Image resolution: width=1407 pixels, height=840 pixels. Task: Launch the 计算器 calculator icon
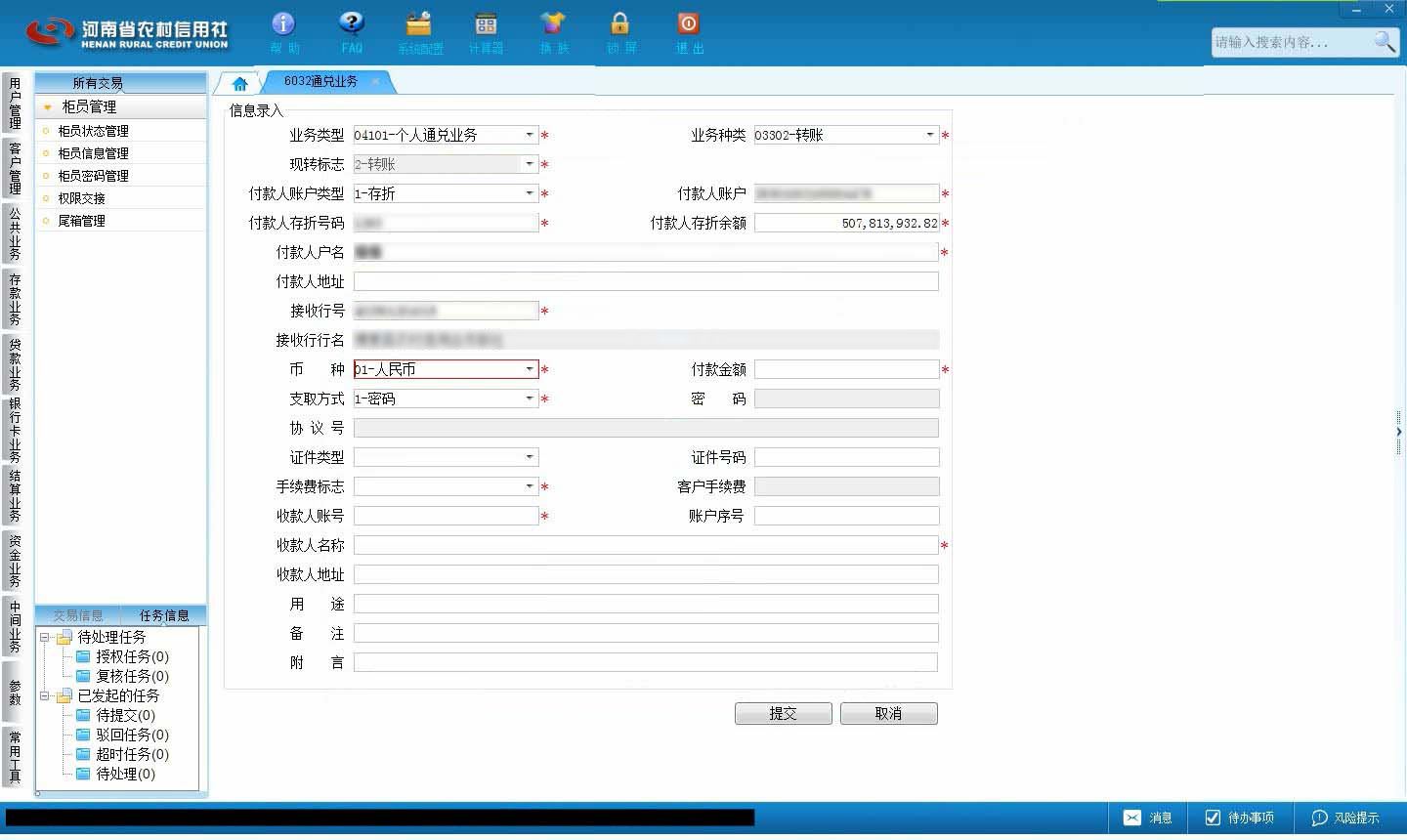(486, 23)
